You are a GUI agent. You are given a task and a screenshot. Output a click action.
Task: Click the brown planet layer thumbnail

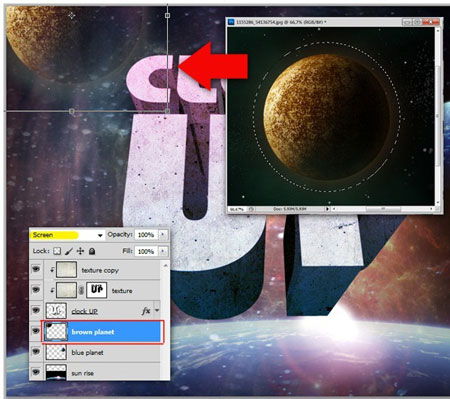(x=56, y=331)
